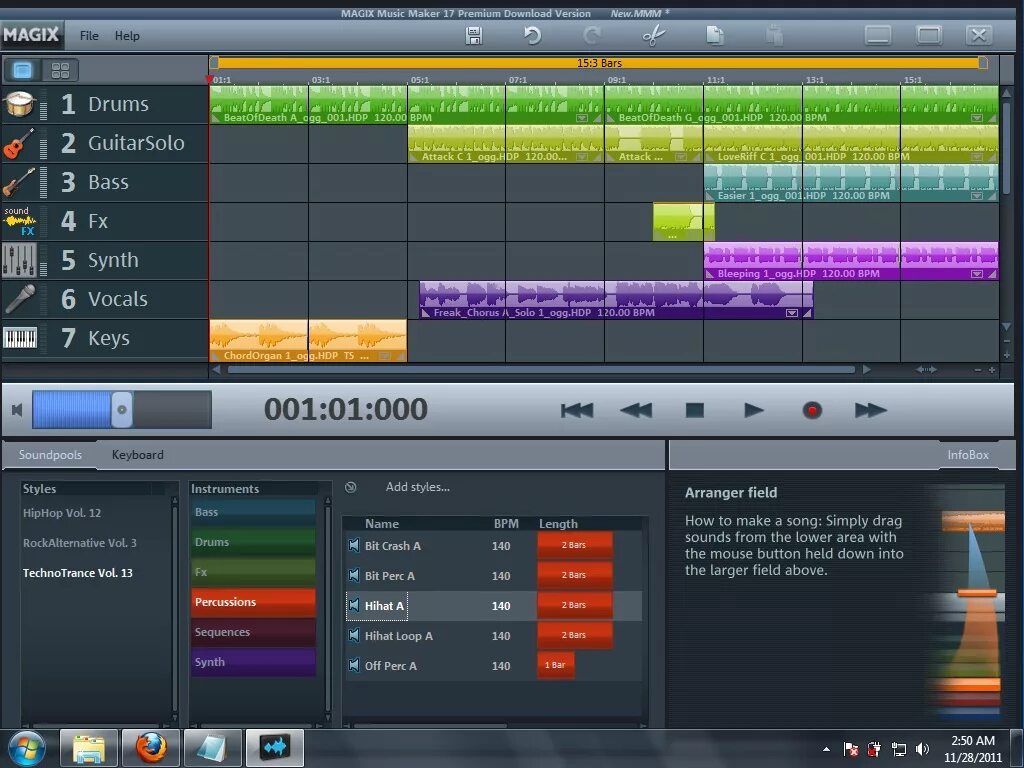Click the sound FX track icon
Screen dimensions: 1024x768
pos(19,221)
